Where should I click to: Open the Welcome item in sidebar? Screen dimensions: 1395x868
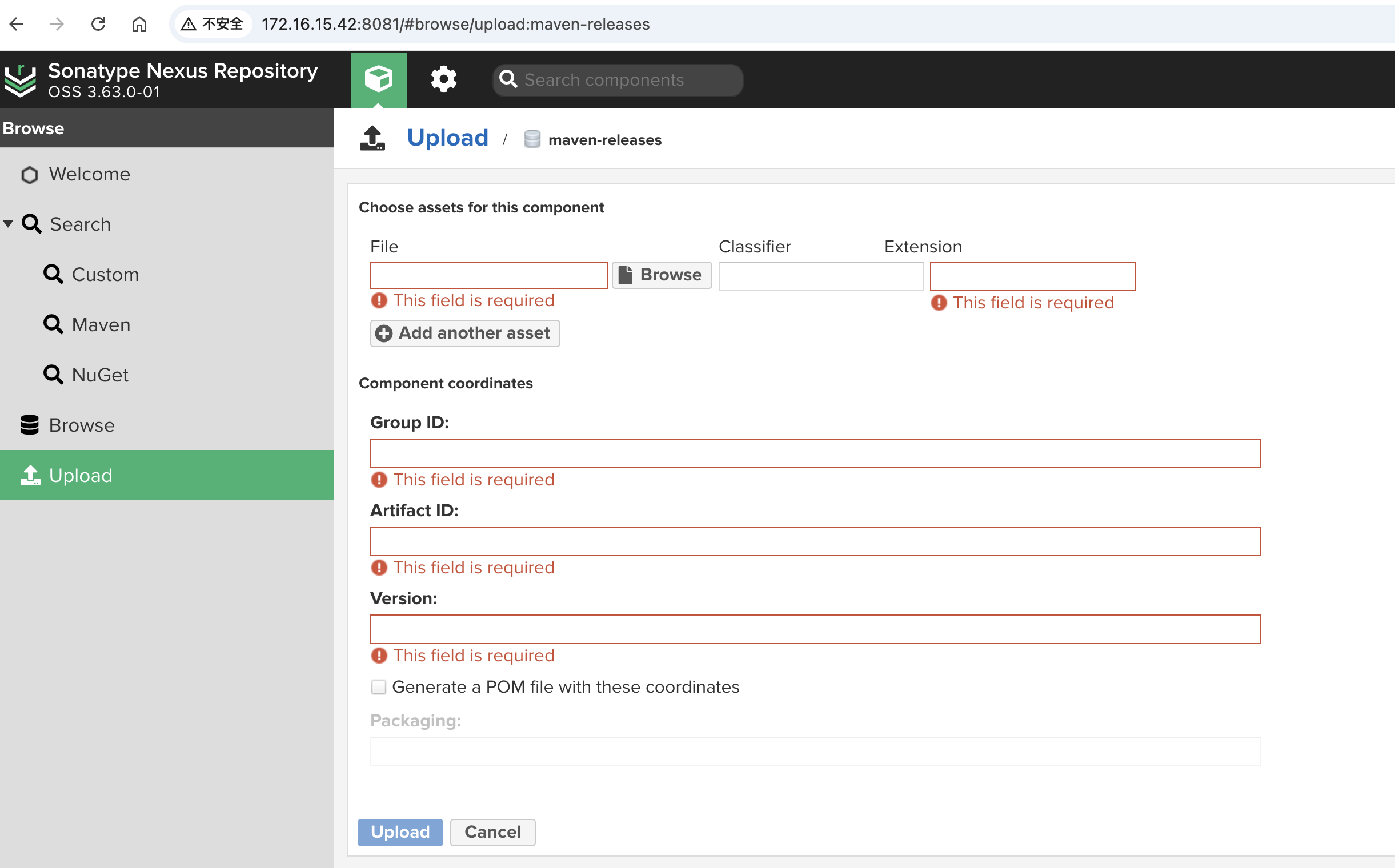tap(89, 174)
